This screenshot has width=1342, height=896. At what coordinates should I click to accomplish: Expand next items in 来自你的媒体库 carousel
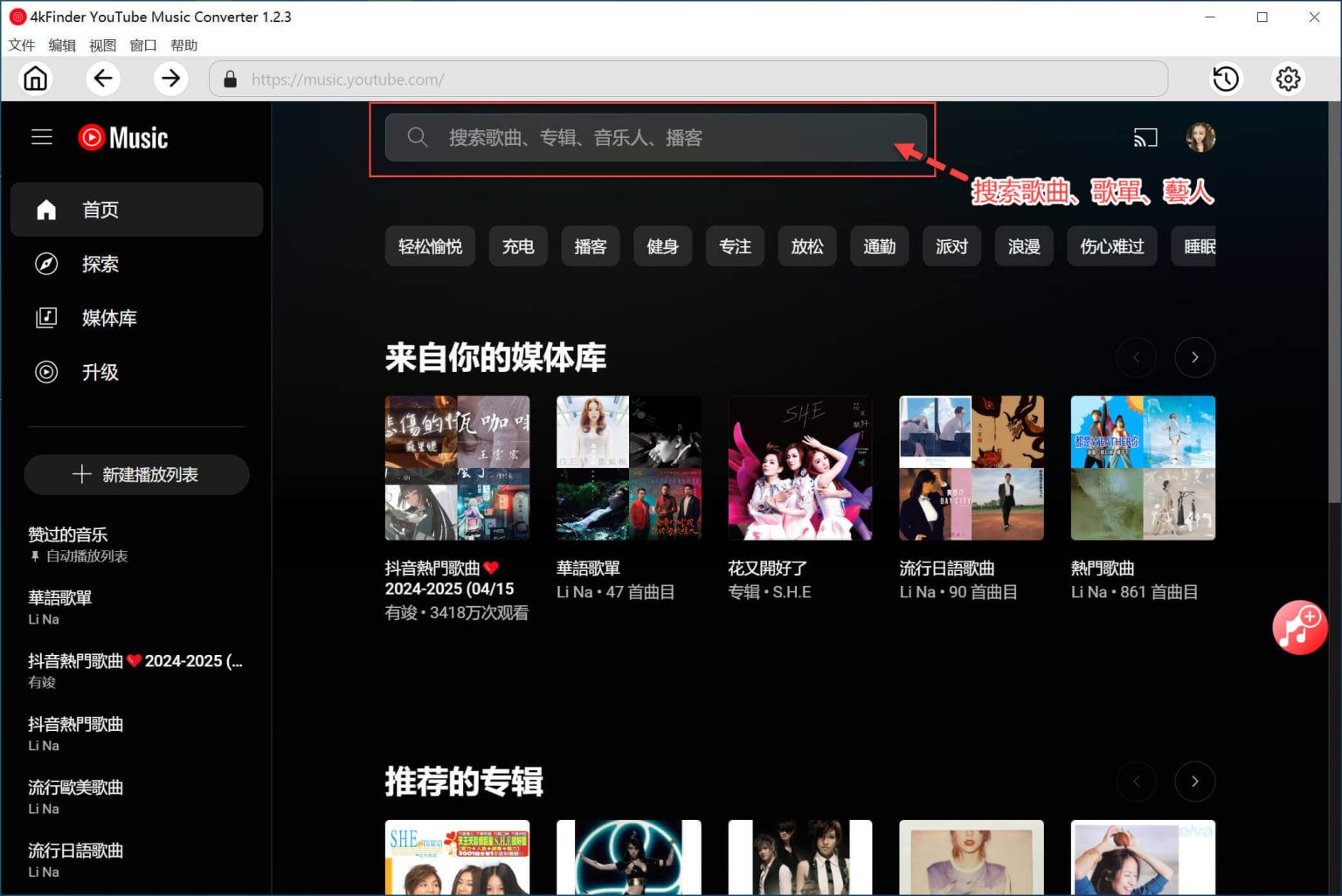pyautogui.click(x=1194, y=357)
